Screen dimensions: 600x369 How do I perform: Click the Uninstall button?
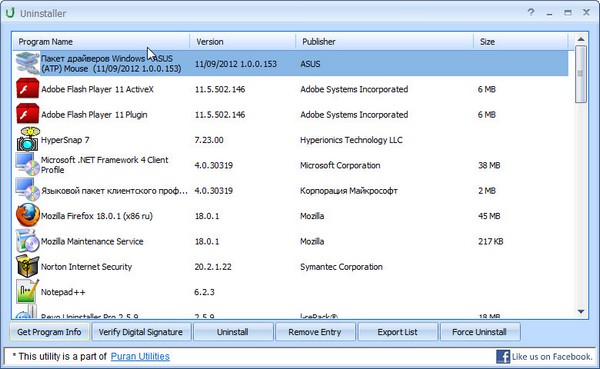(233, 332)
